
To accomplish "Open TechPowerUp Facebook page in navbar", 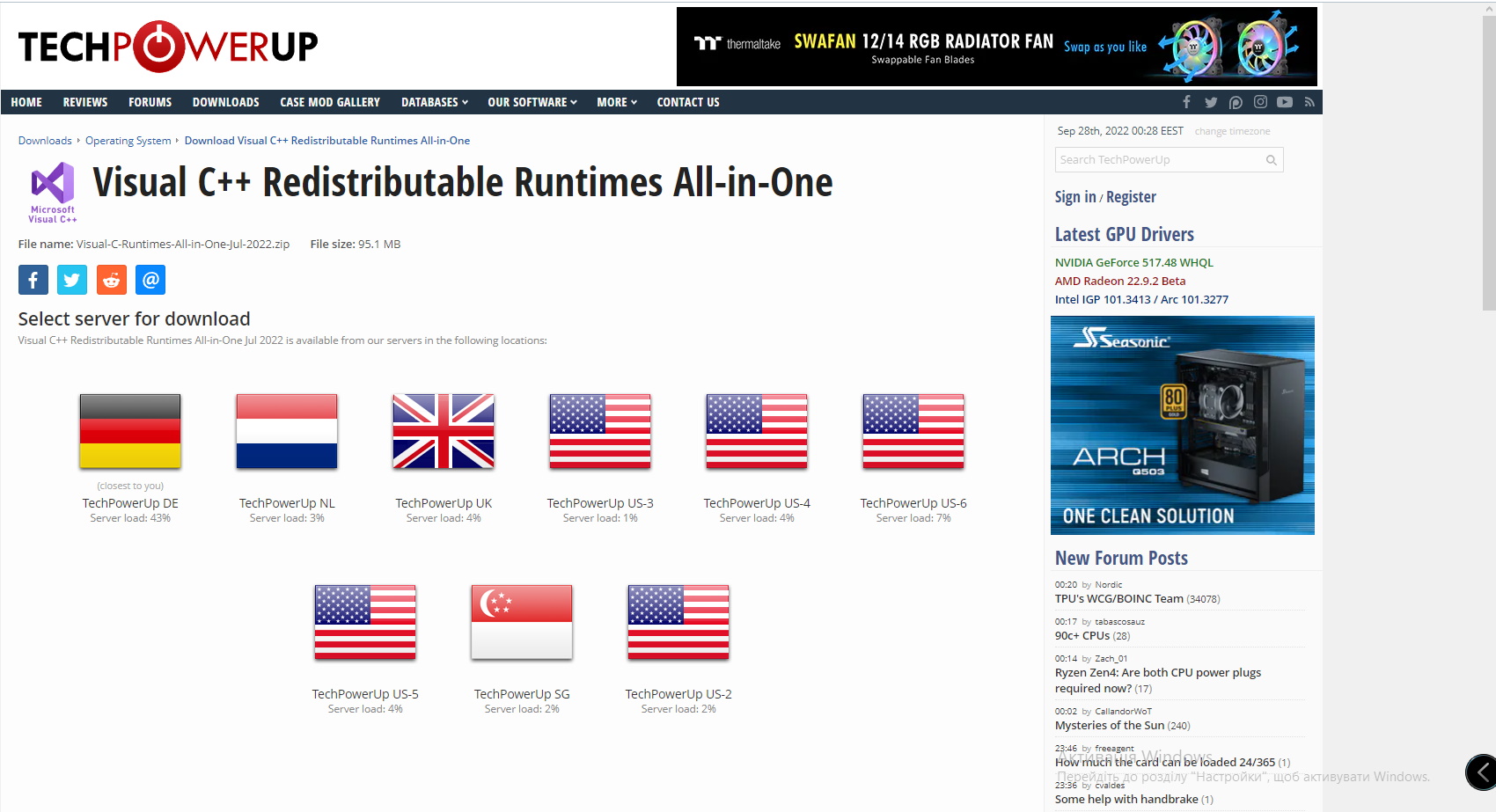I will point(1186,102).
